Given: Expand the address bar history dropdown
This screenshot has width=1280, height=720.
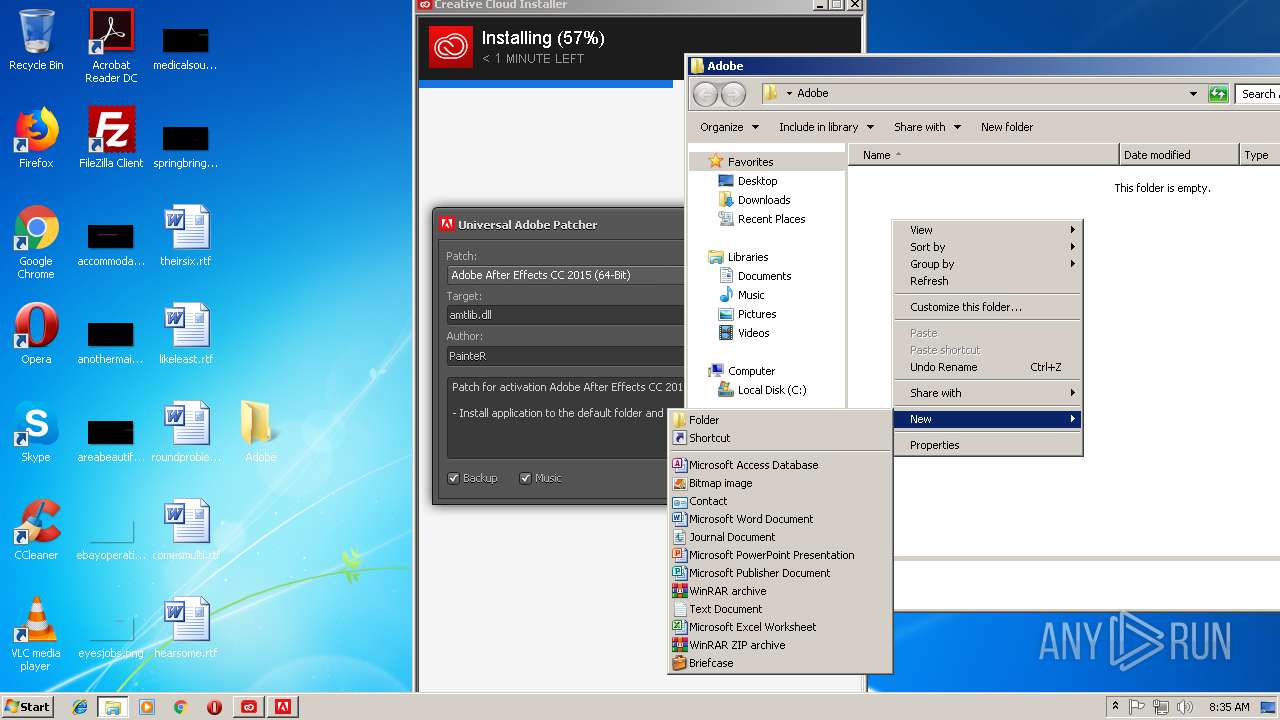Looking at the screenshot, I should [x=1193, y=94].
